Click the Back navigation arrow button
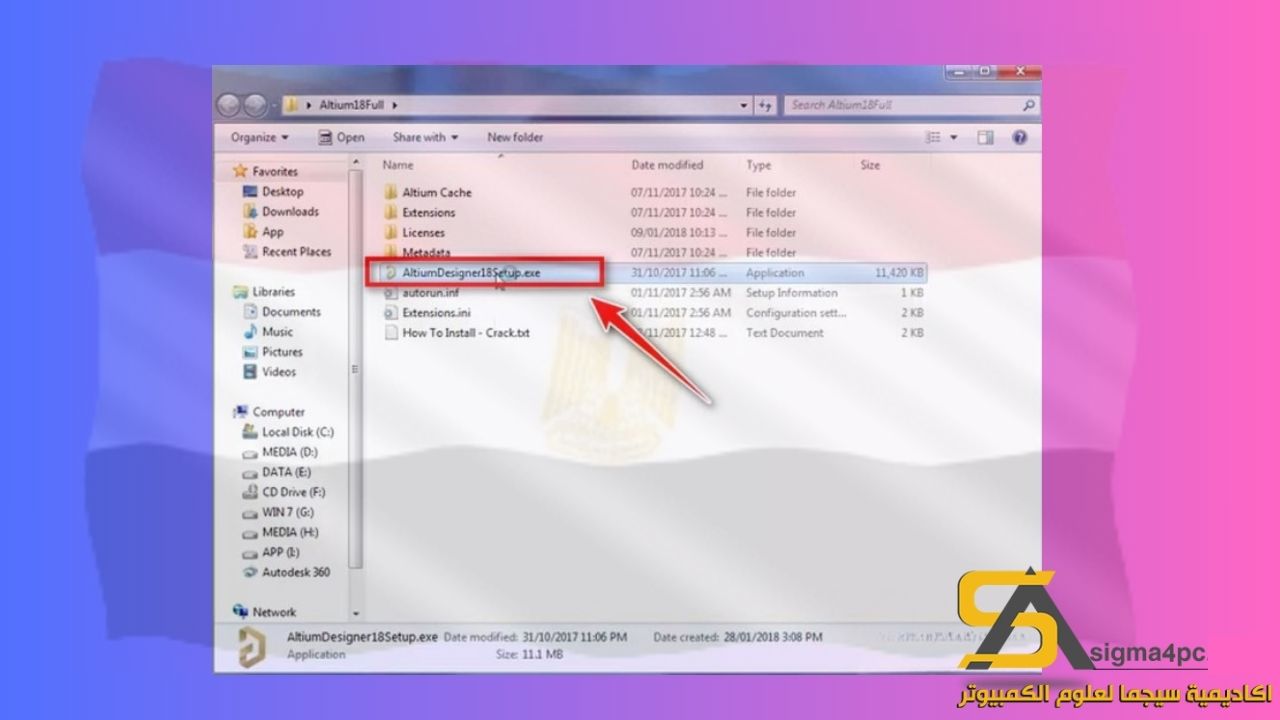This screenshot has height=720, width=1280. 229,104
